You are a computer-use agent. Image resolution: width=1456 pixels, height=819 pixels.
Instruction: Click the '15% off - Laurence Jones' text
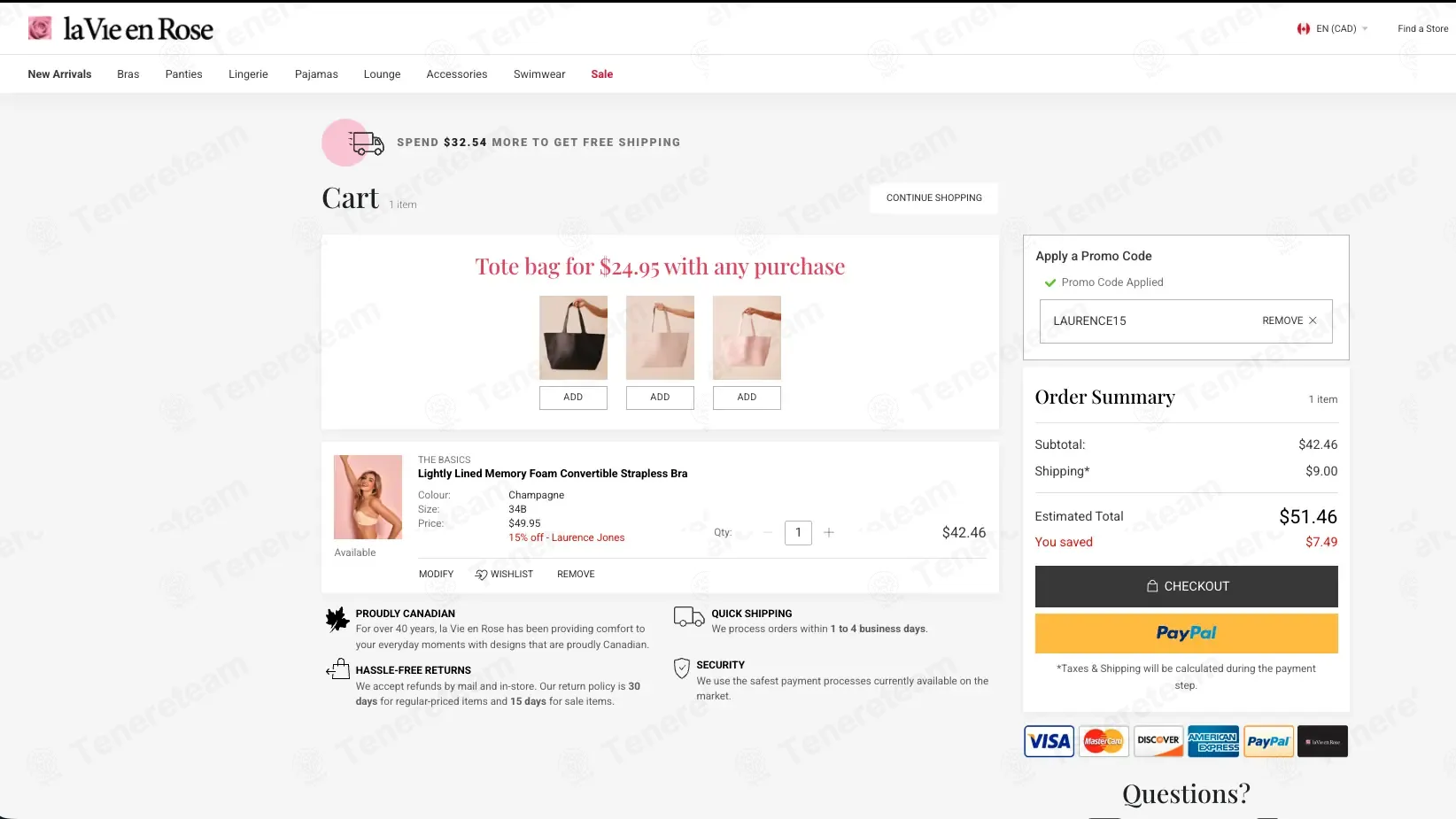(566, 537)
